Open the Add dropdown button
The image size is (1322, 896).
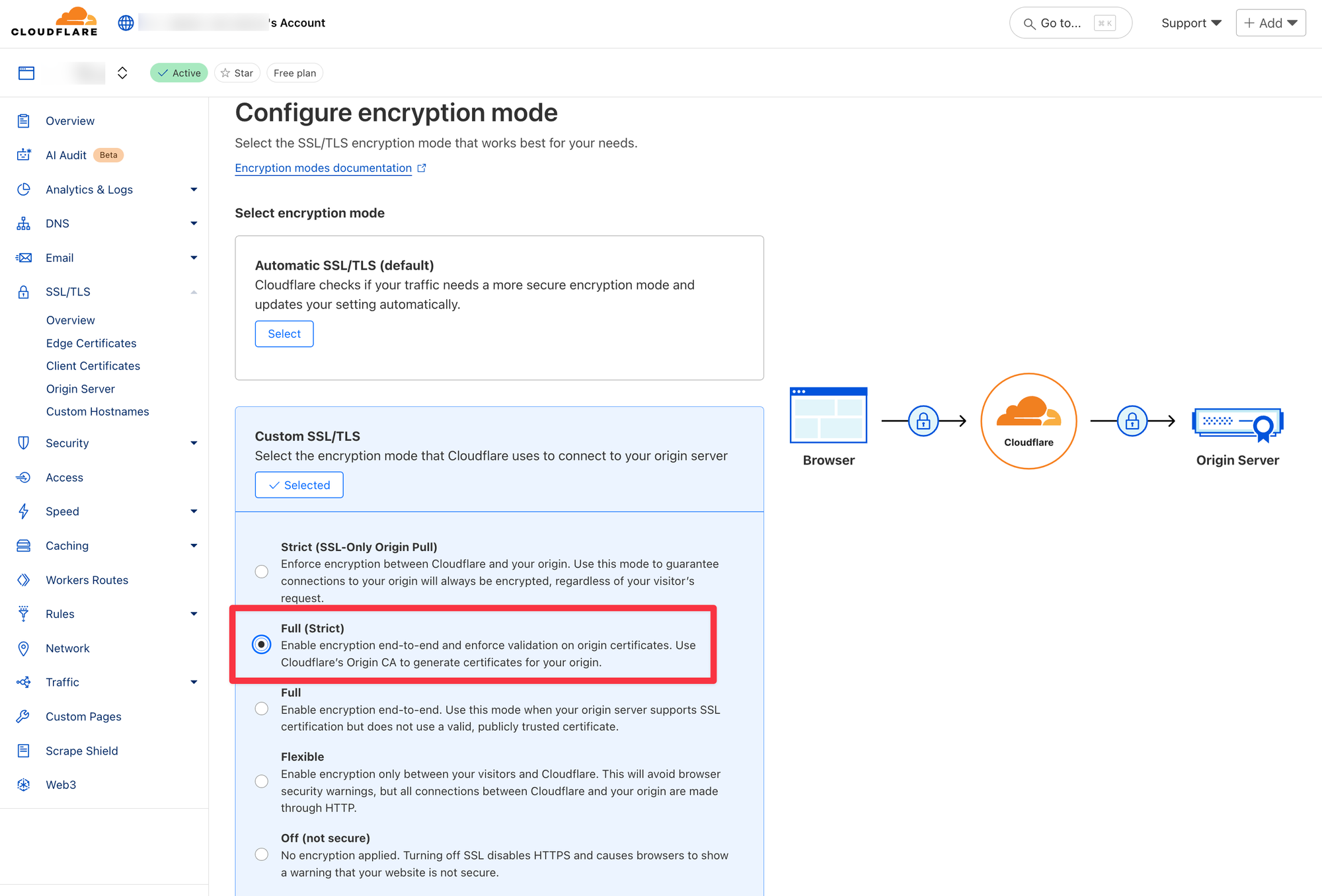(1270, 23)
